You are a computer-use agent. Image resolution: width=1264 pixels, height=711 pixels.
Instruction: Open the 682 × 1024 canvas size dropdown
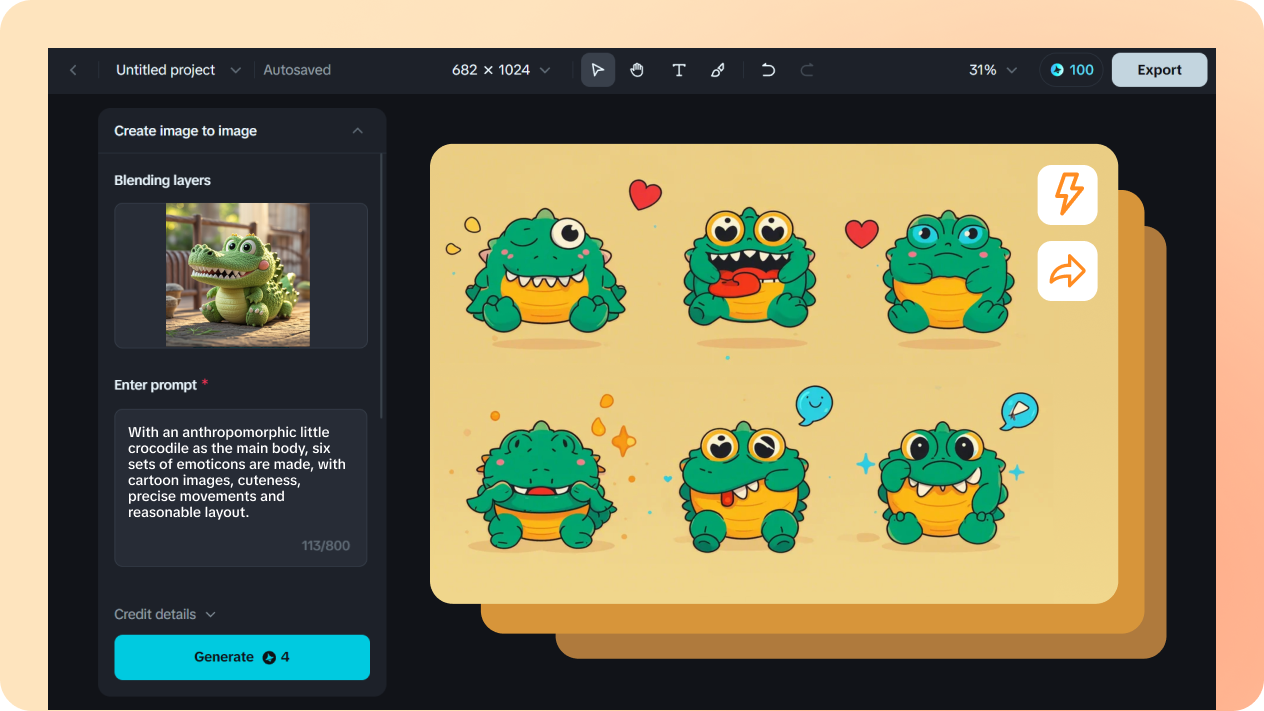click(x=501, y=70)
